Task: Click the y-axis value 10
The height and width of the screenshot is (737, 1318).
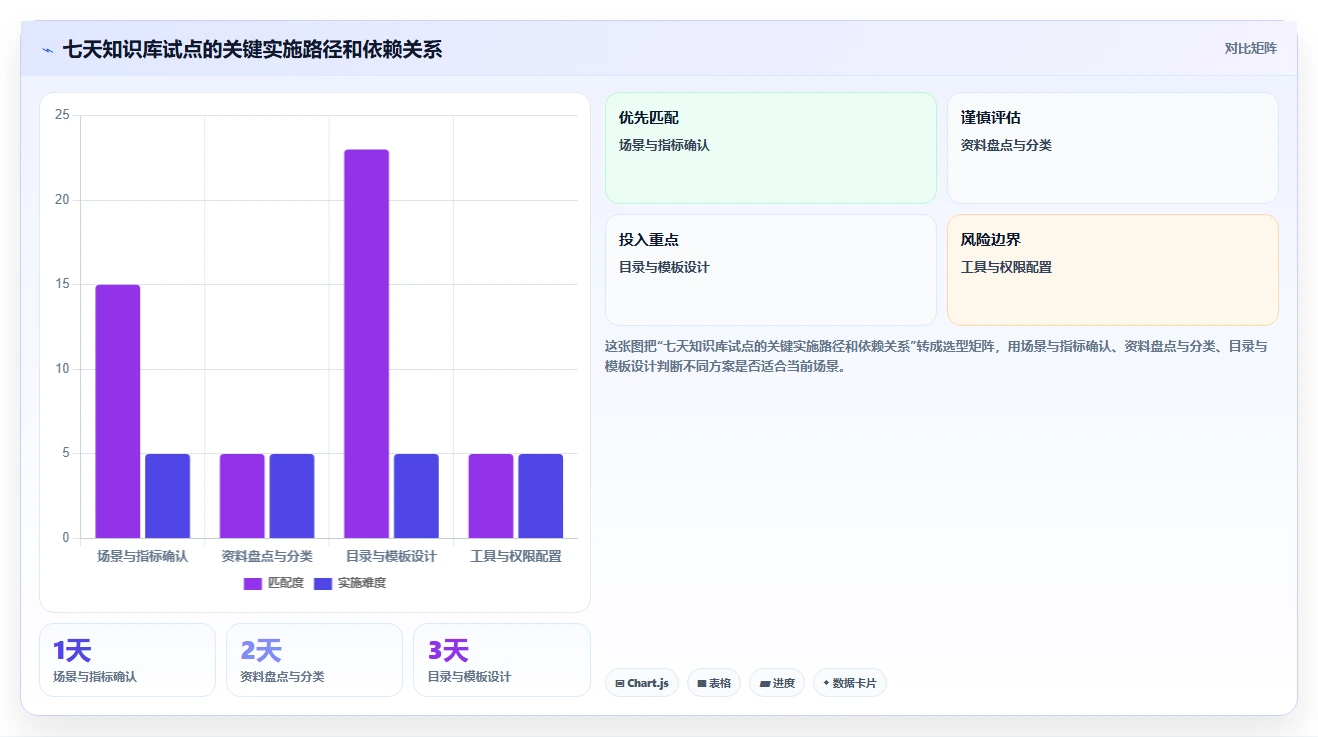Action: pyautogui.click(x=62, y=369)
